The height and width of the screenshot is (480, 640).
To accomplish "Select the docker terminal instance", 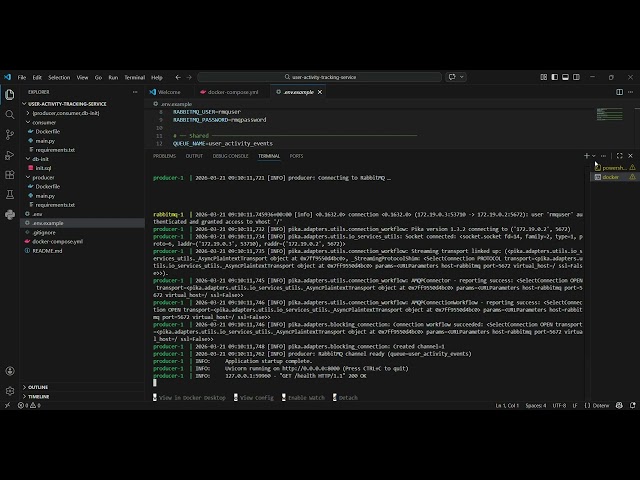I will click(x=615, y=177).
